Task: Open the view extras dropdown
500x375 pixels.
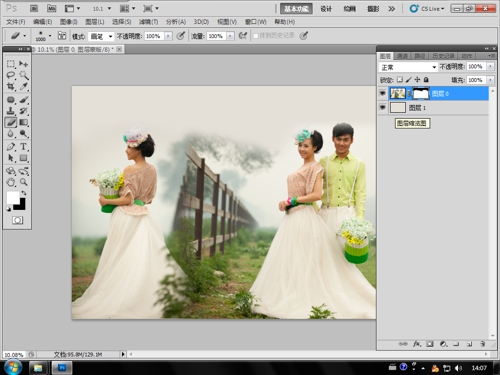Action: click(x=72, y=9)
